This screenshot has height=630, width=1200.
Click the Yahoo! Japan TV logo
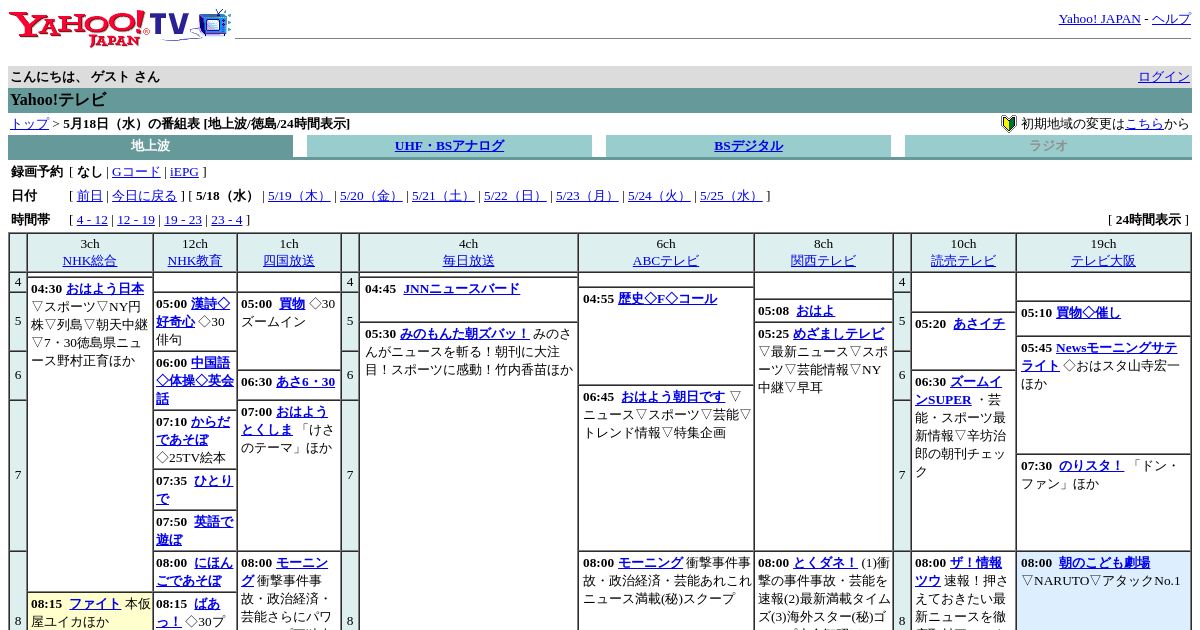(x=121, y=27)
